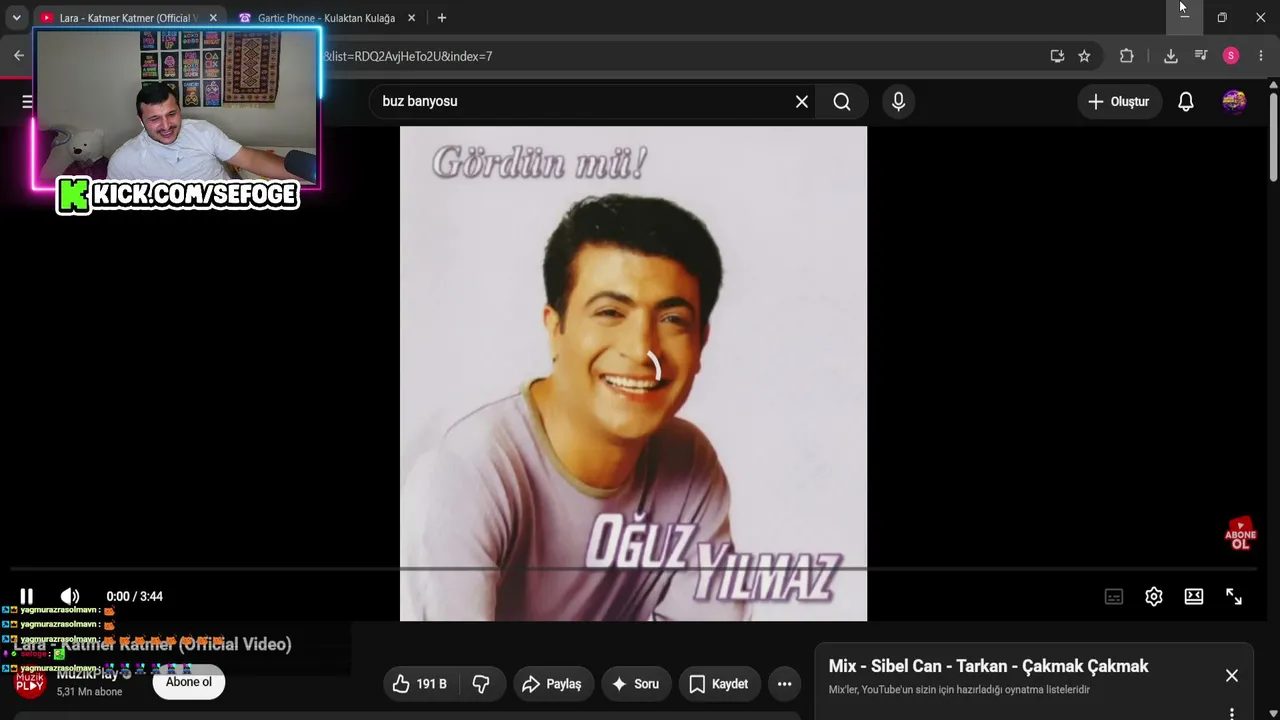
Task: Pause the video with the pause button
Action: pyautogui.click(x=27, y=596)
